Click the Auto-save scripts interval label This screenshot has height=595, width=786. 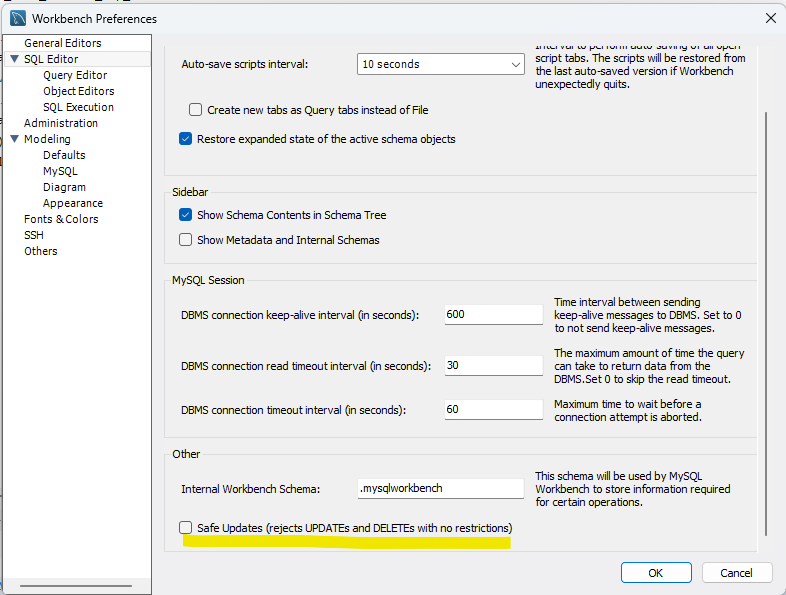[x=245, y=65]
